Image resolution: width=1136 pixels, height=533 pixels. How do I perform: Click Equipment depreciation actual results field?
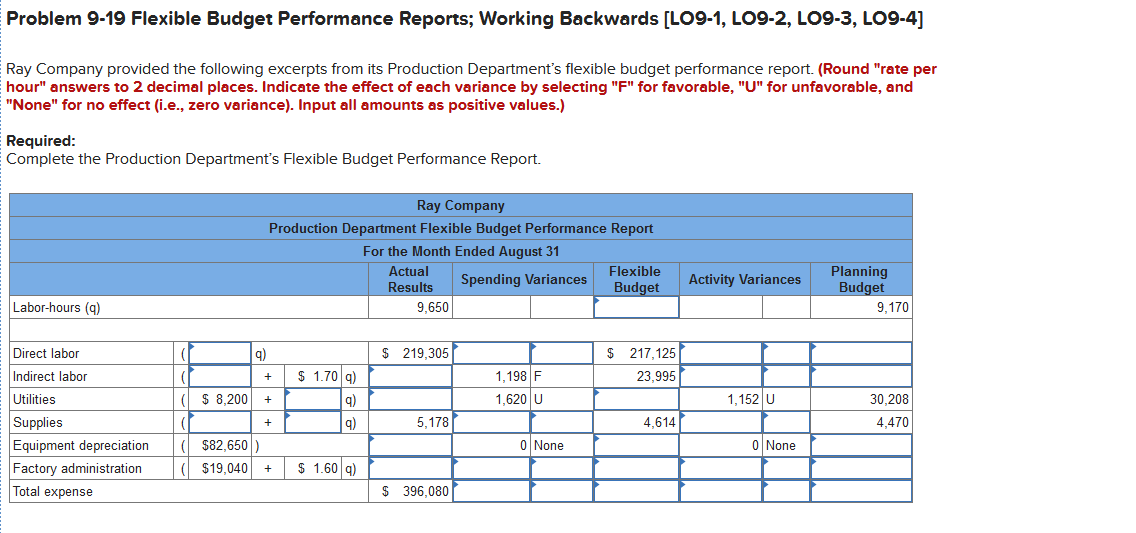(410, 445)
